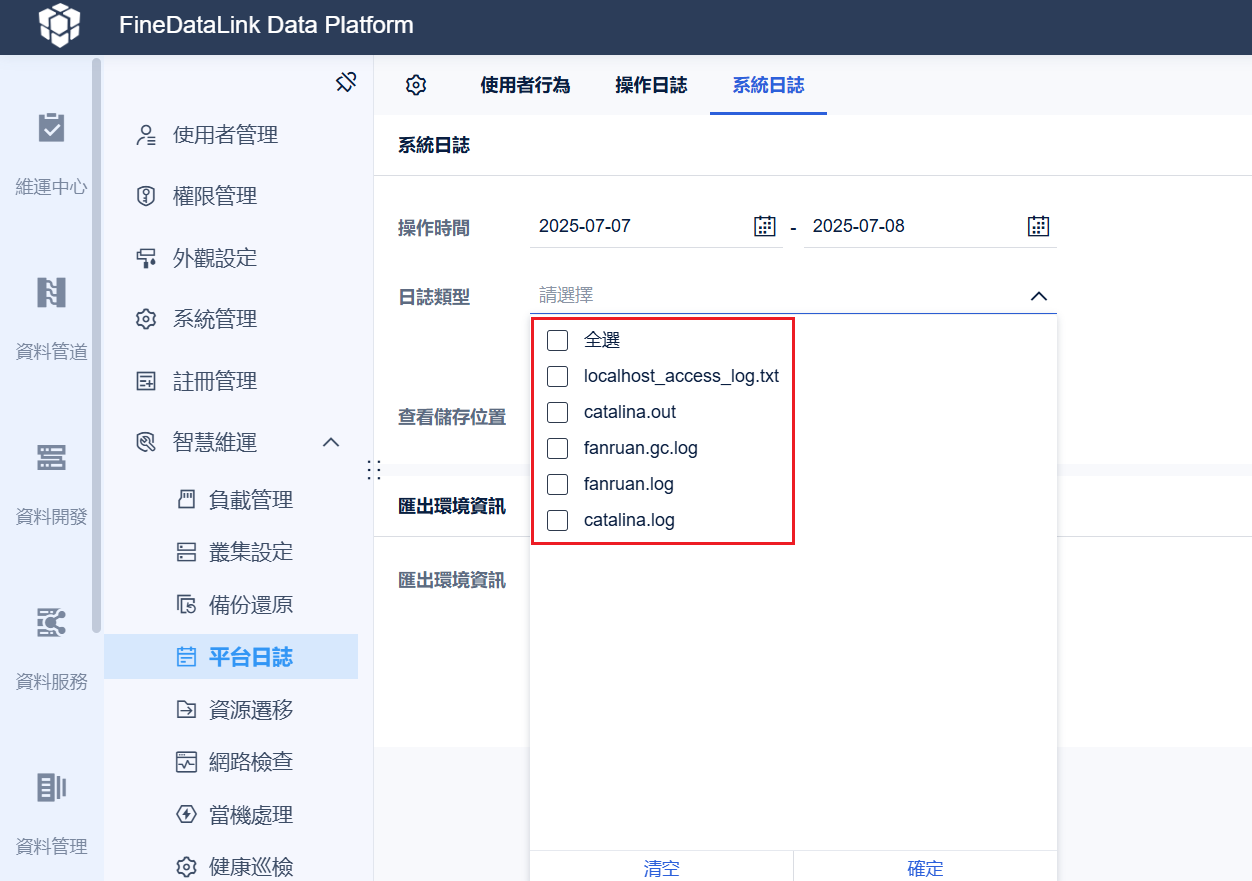Tick the localhost_access_log.txt checkbox
Image resolution: width=1252 pixels, height=881 pixels.
(x=558, y=376)
